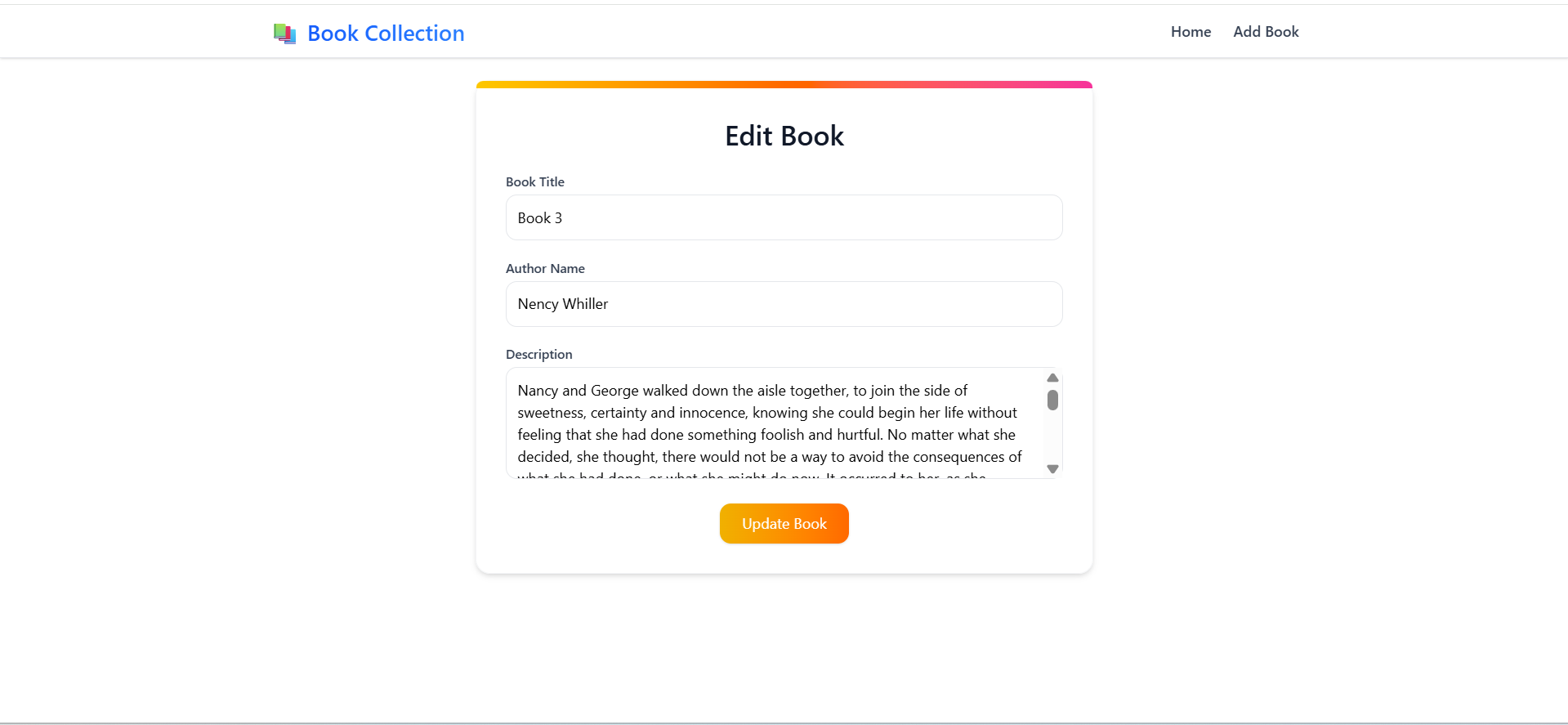Select the books emoji beside Book Collection
This screenshot has height=725, width=1568.
[x=284, y=33]
